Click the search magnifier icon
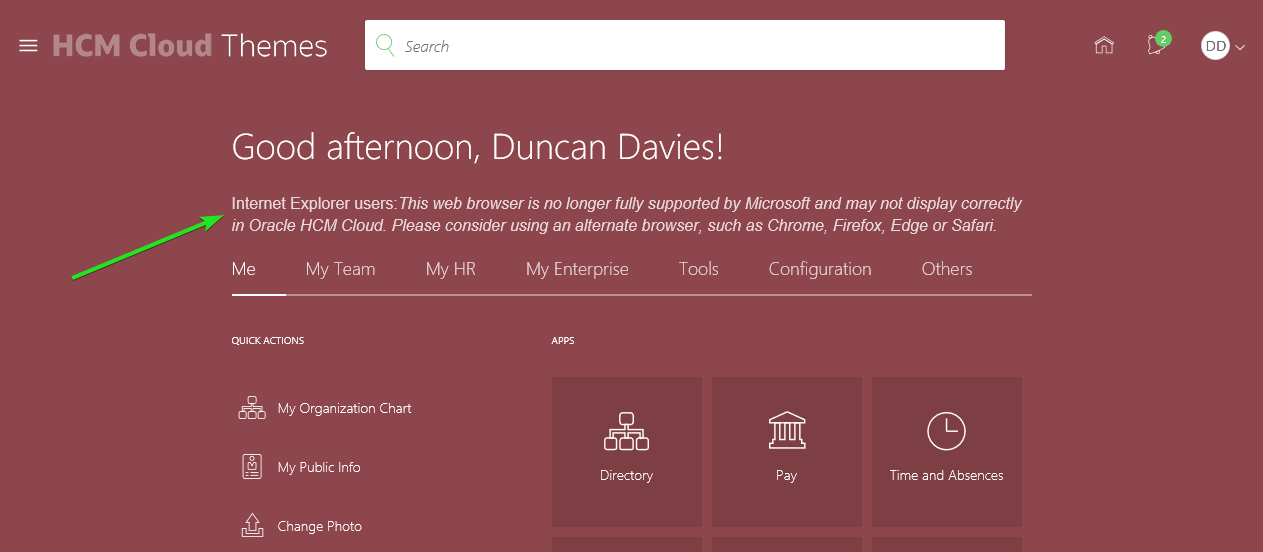 tap(385, 46)
